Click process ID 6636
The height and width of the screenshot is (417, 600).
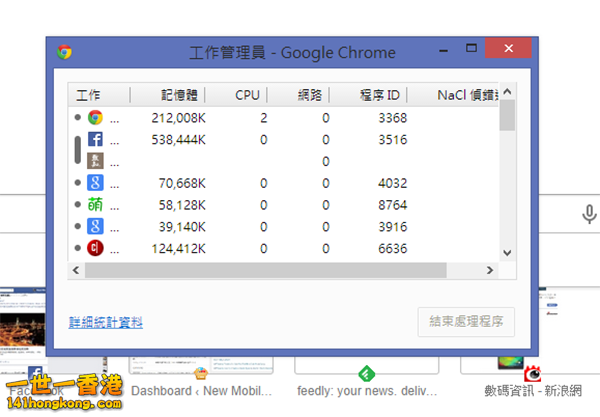pos(393,249)
